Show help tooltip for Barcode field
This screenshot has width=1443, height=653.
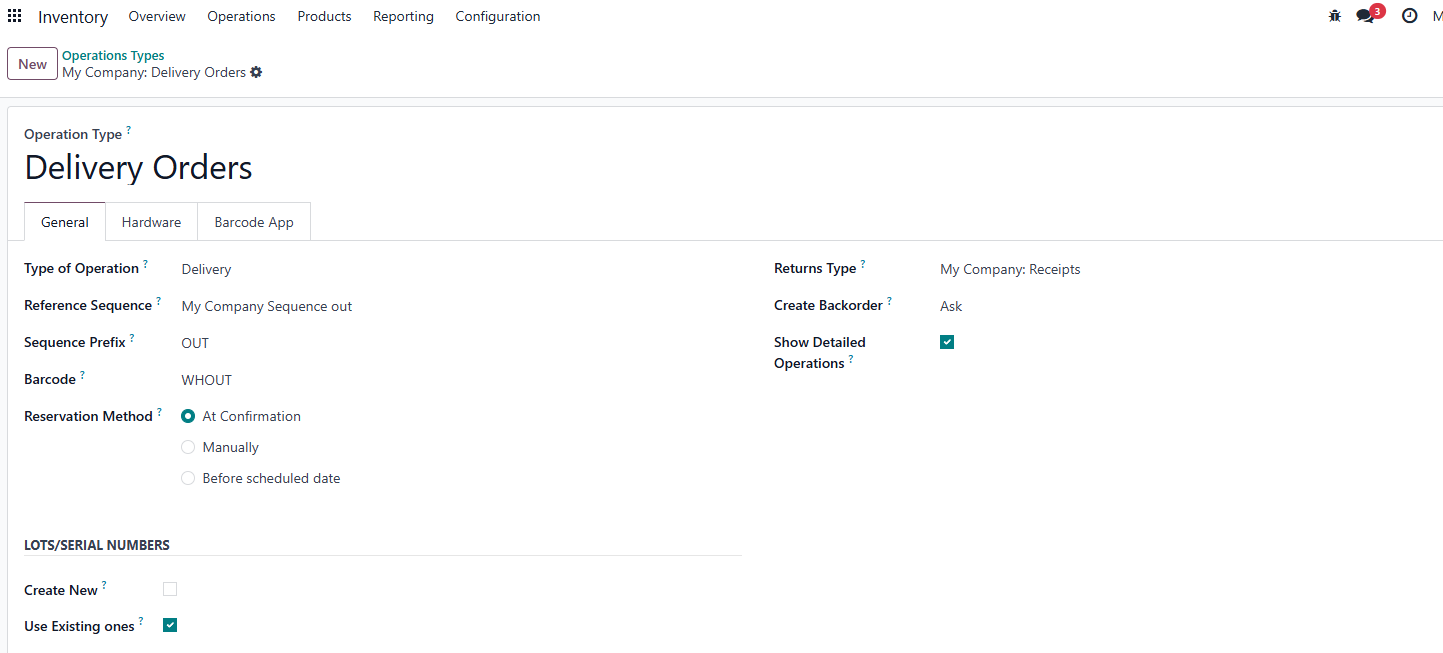82,375
